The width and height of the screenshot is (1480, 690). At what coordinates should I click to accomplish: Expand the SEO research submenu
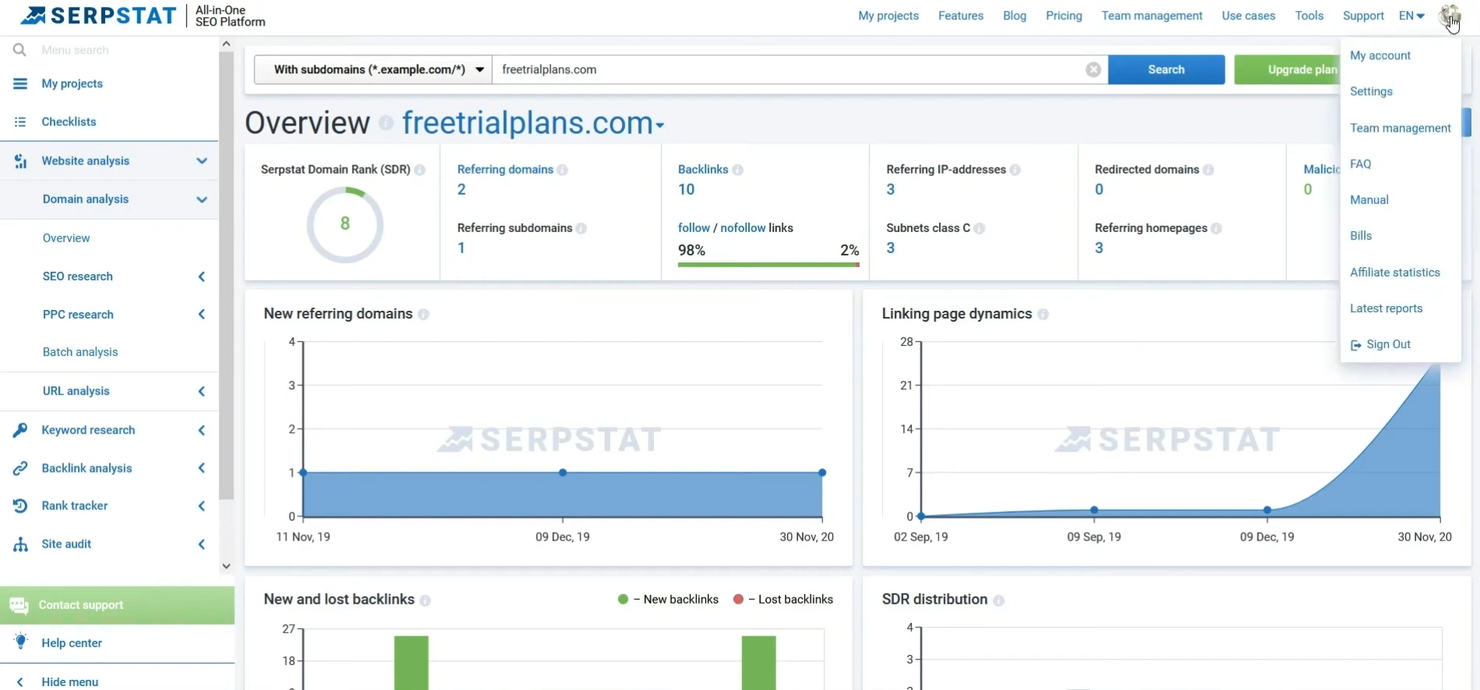pos(199,276)
